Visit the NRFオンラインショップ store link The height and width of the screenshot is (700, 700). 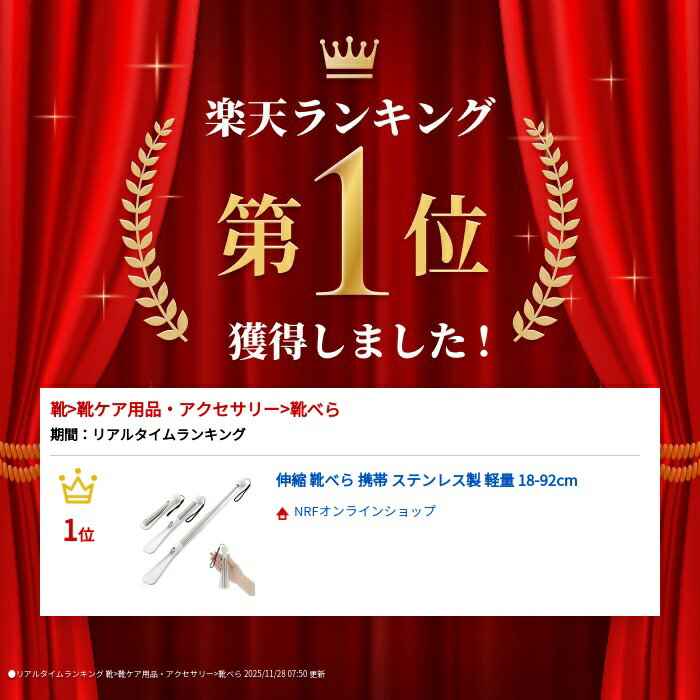[x=364, y=511]
